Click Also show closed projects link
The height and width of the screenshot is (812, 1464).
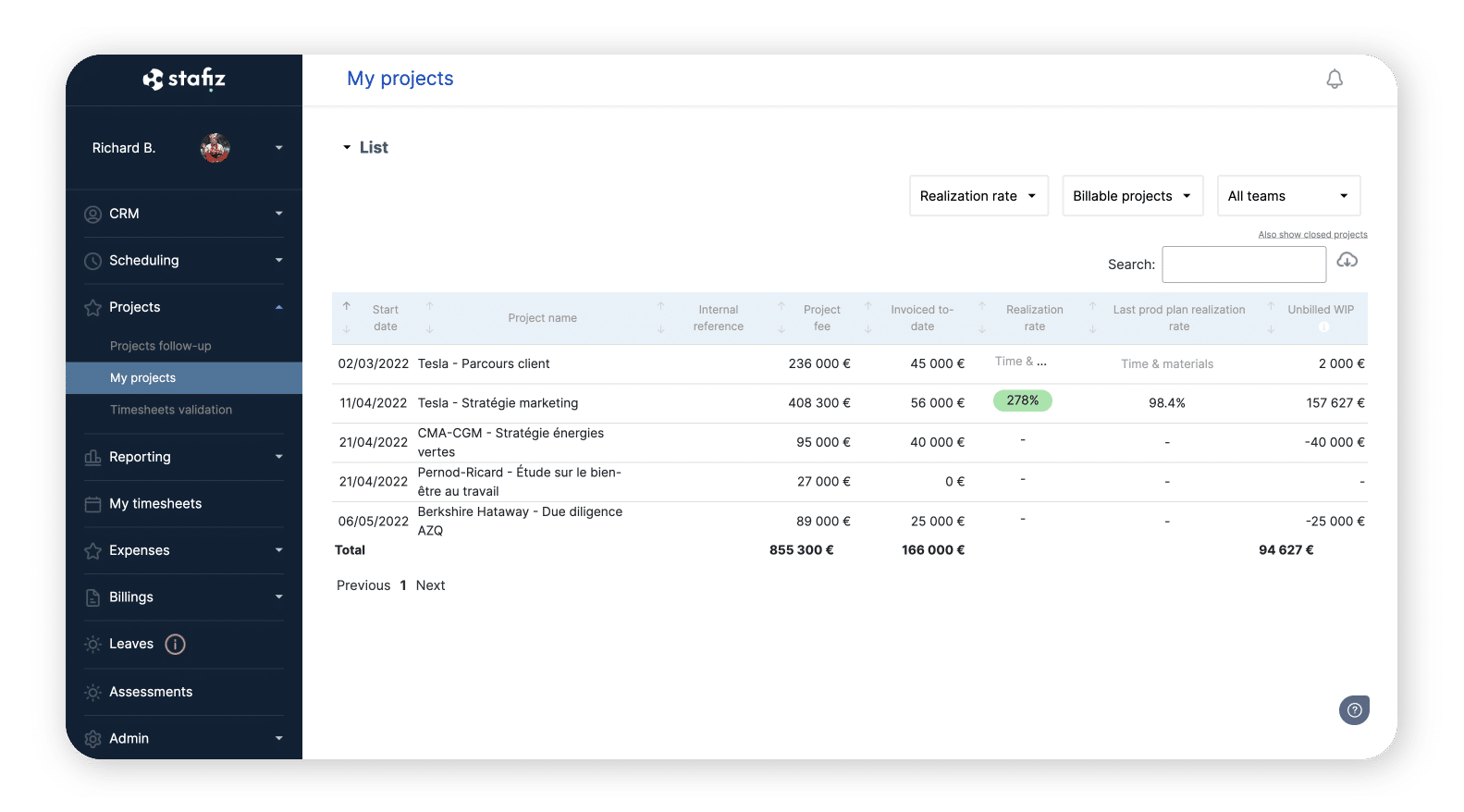tap(1312, 235)
